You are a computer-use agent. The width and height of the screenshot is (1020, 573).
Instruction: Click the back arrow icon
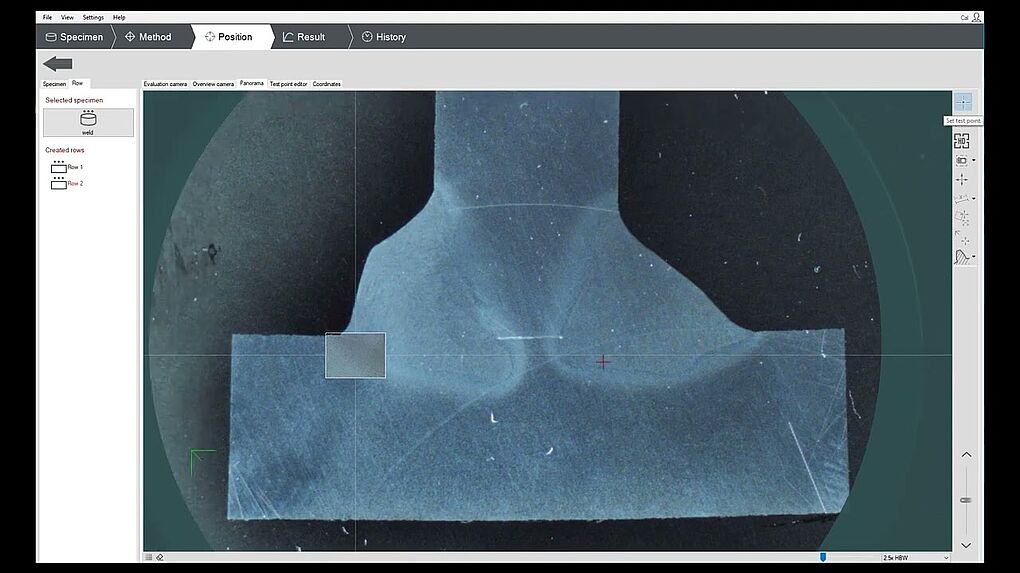[58, 64]
